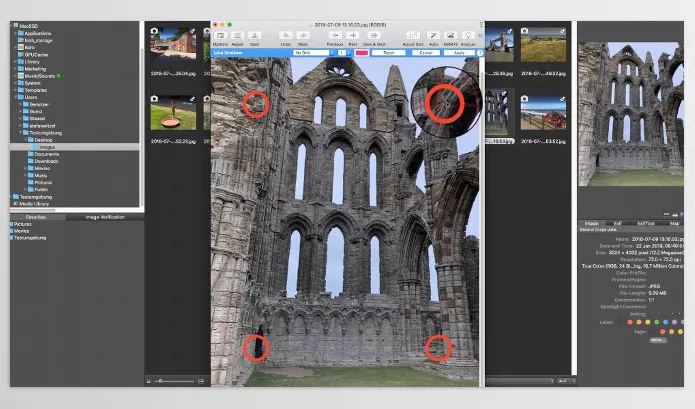Image resolution: width=695 pixels, height=409 pixels.
Task: Set the purple Label color dot
Action: pos(674,322)
